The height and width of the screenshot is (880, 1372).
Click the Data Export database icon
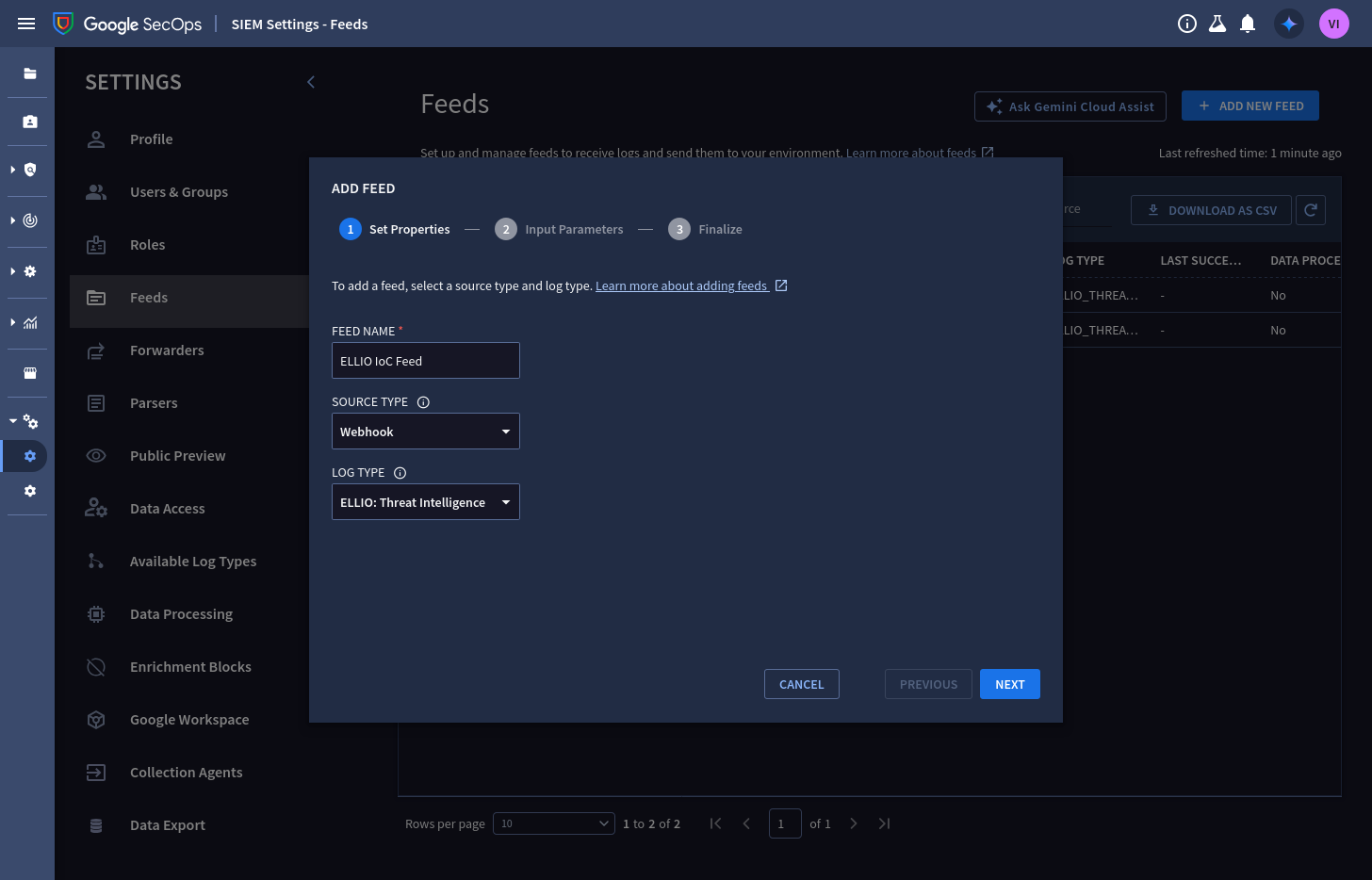(96, 825)
